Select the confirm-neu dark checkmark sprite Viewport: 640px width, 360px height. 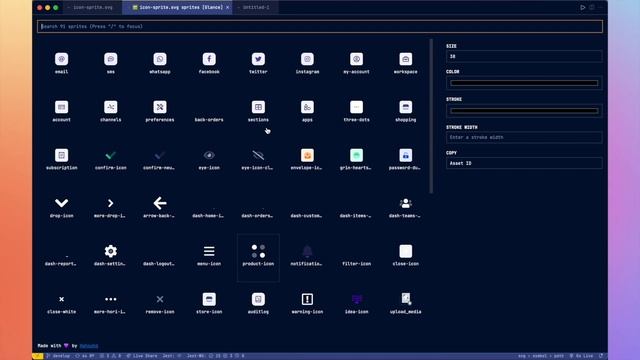pyautogui.click(x=160, y=155)
